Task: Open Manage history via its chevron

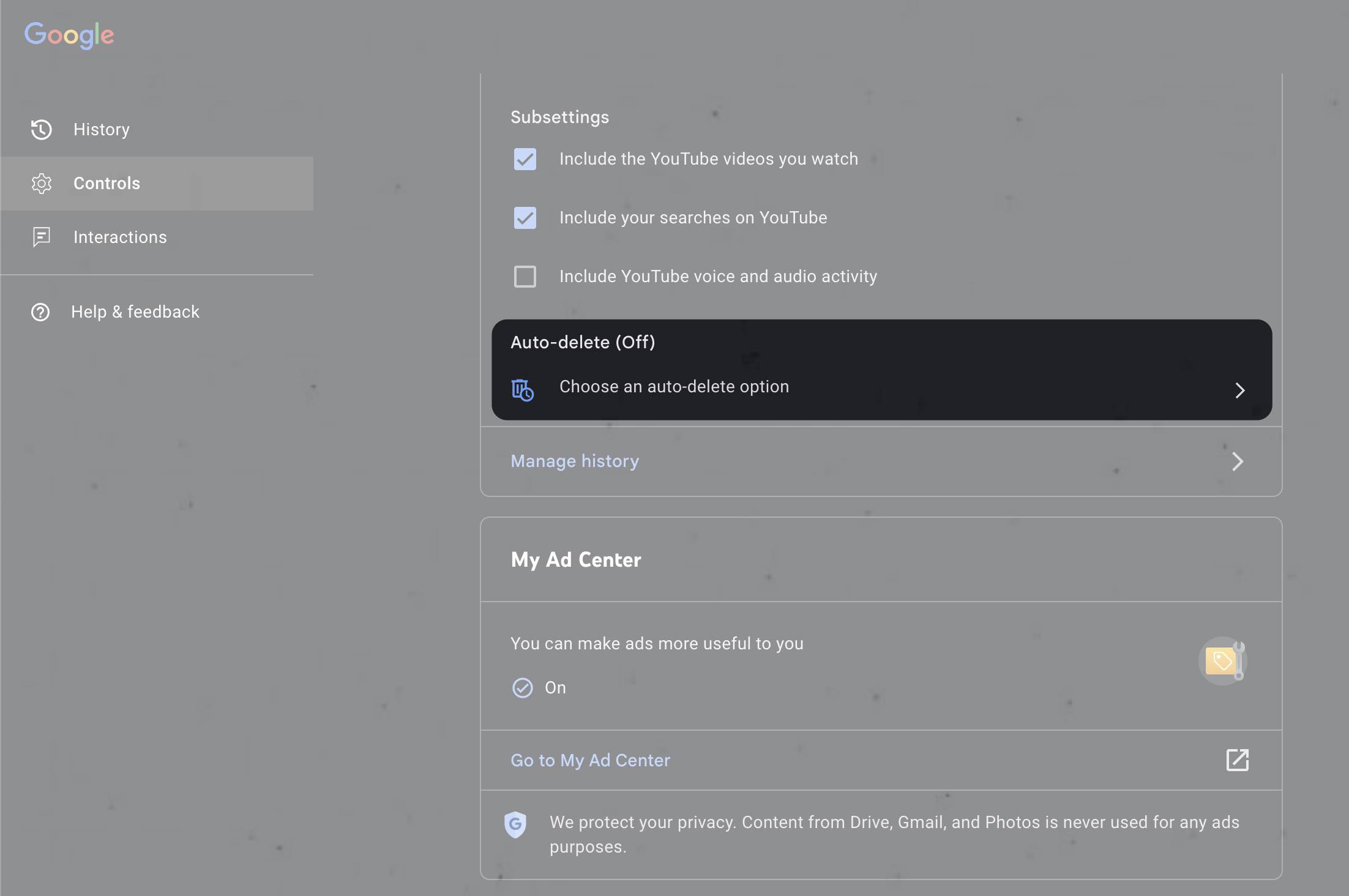Action: tap(1238, 461)
